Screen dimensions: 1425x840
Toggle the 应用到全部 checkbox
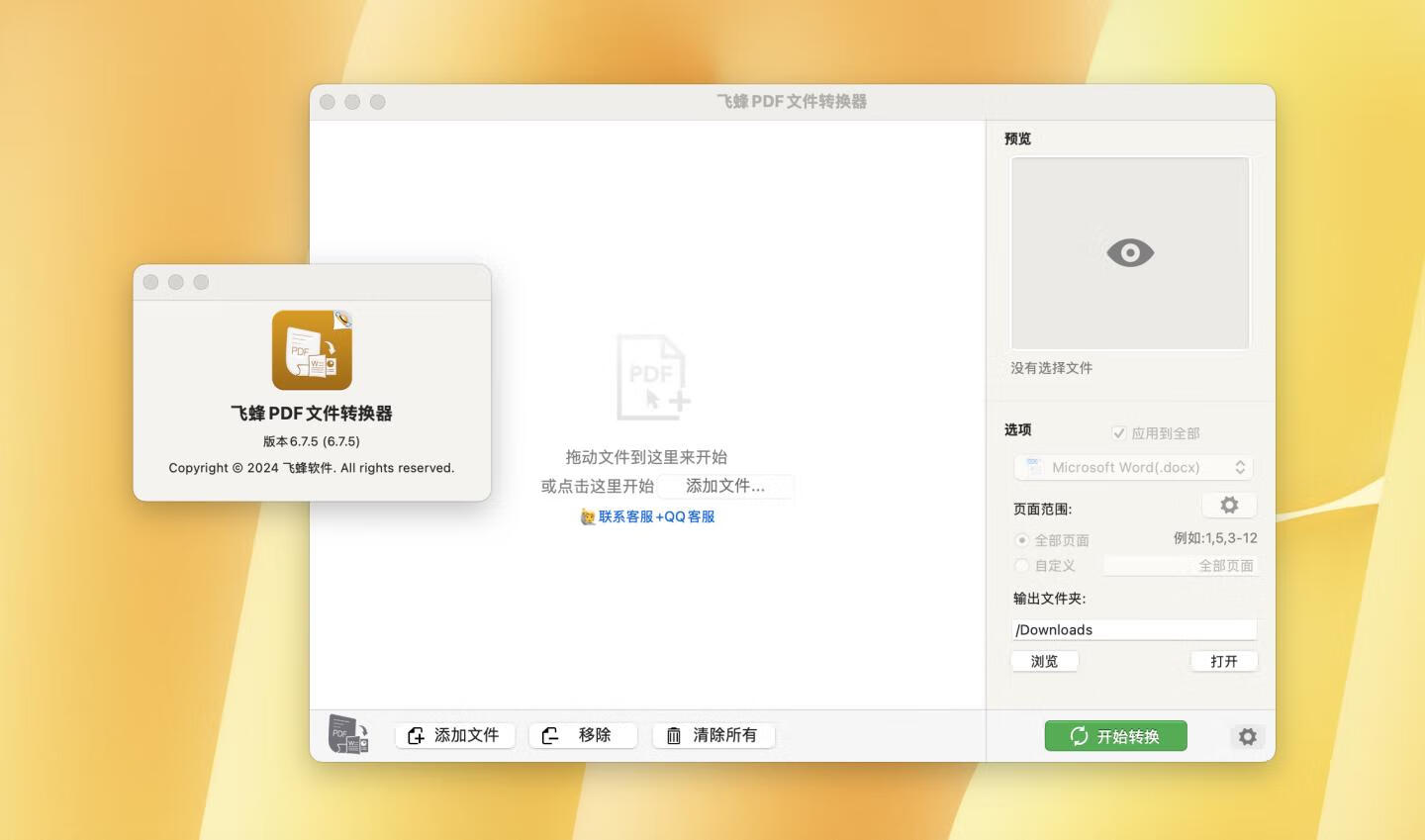1118,432
